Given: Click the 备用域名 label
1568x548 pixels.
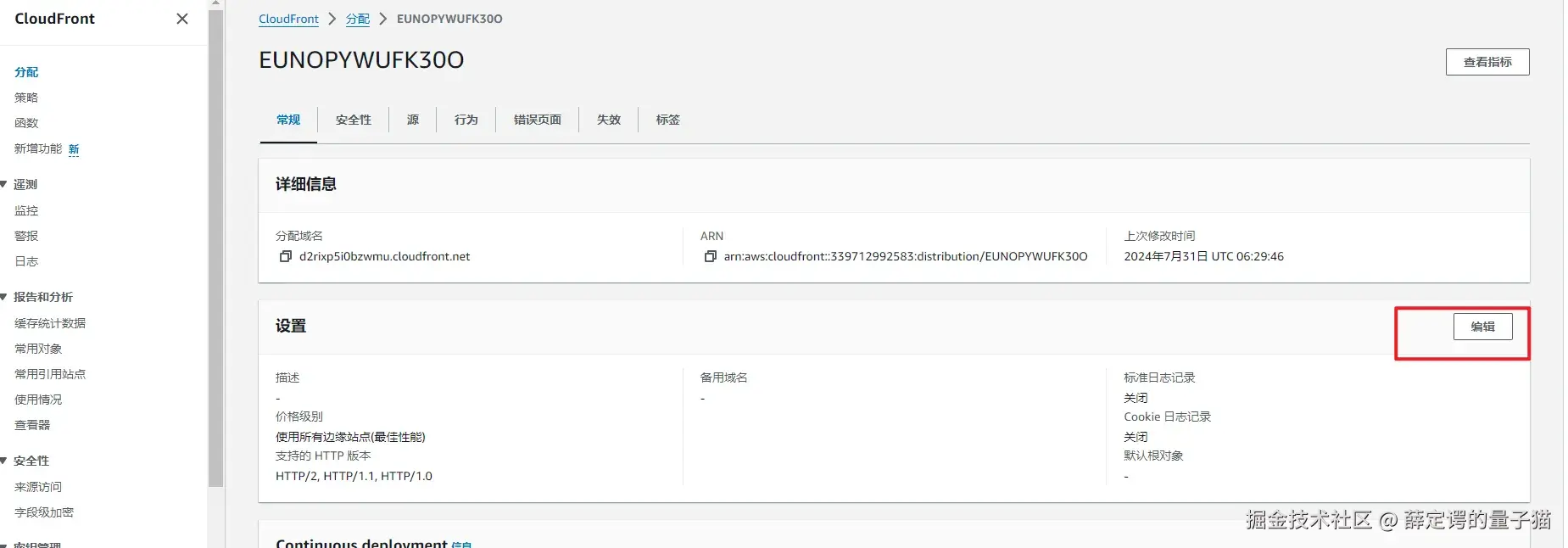Looking at the screenshot, I should [723, 377].
